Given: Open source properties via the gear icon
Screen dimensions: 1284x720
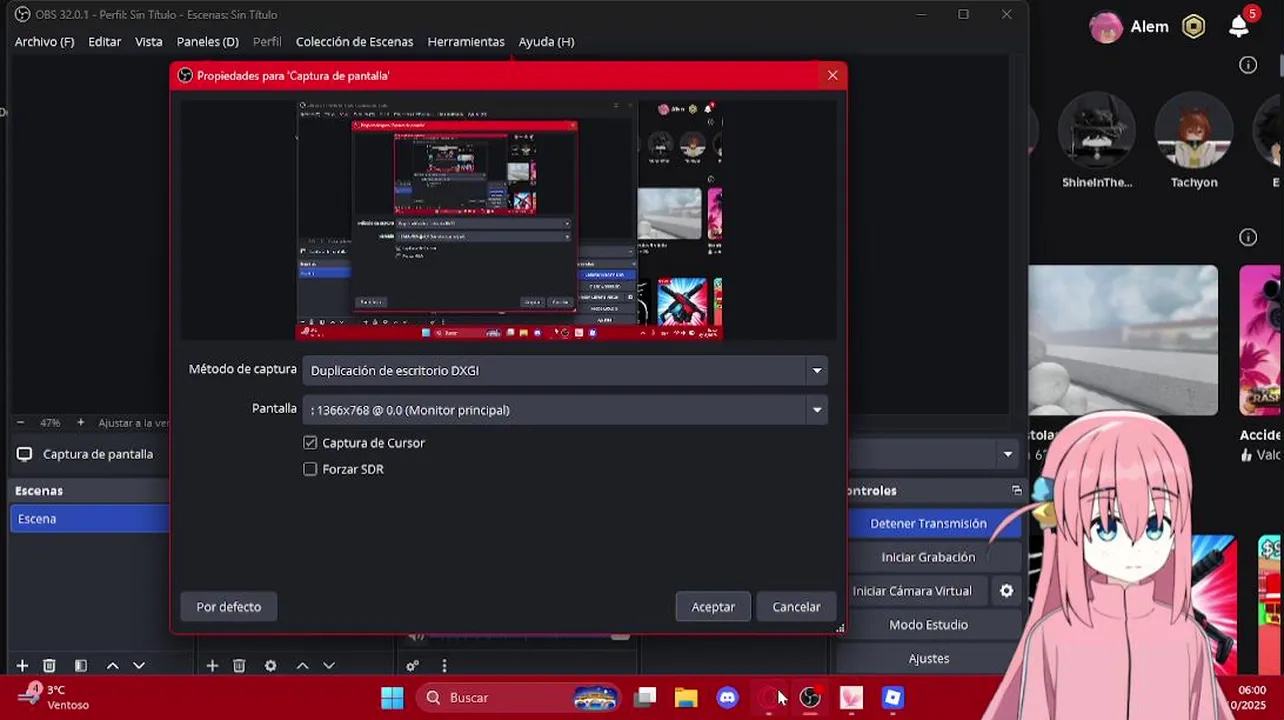Looking at the screenshot, I should tap(270, 666).
